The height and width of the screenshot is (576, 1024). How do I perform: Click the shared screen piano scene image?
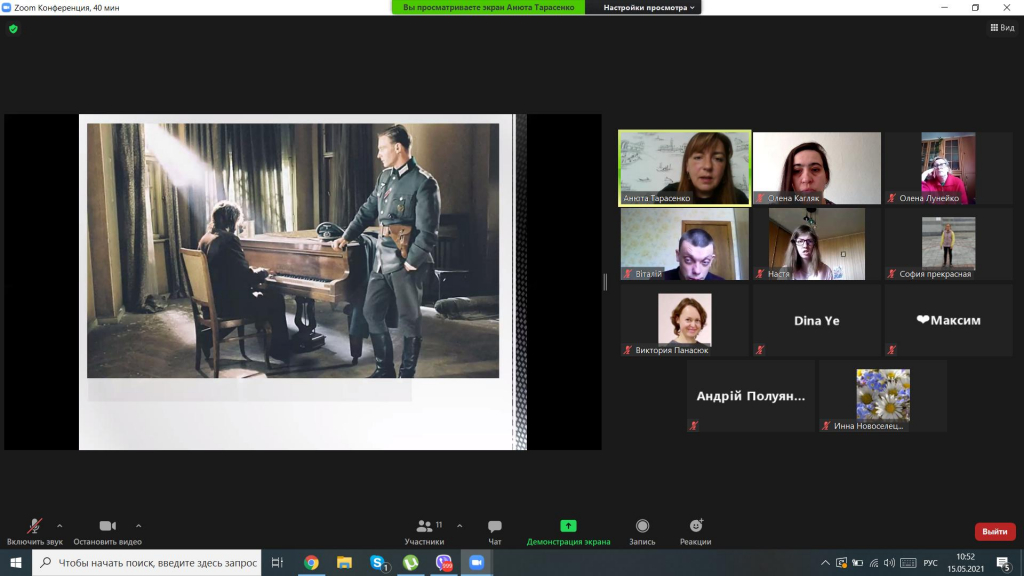click(x=293, y=251)
